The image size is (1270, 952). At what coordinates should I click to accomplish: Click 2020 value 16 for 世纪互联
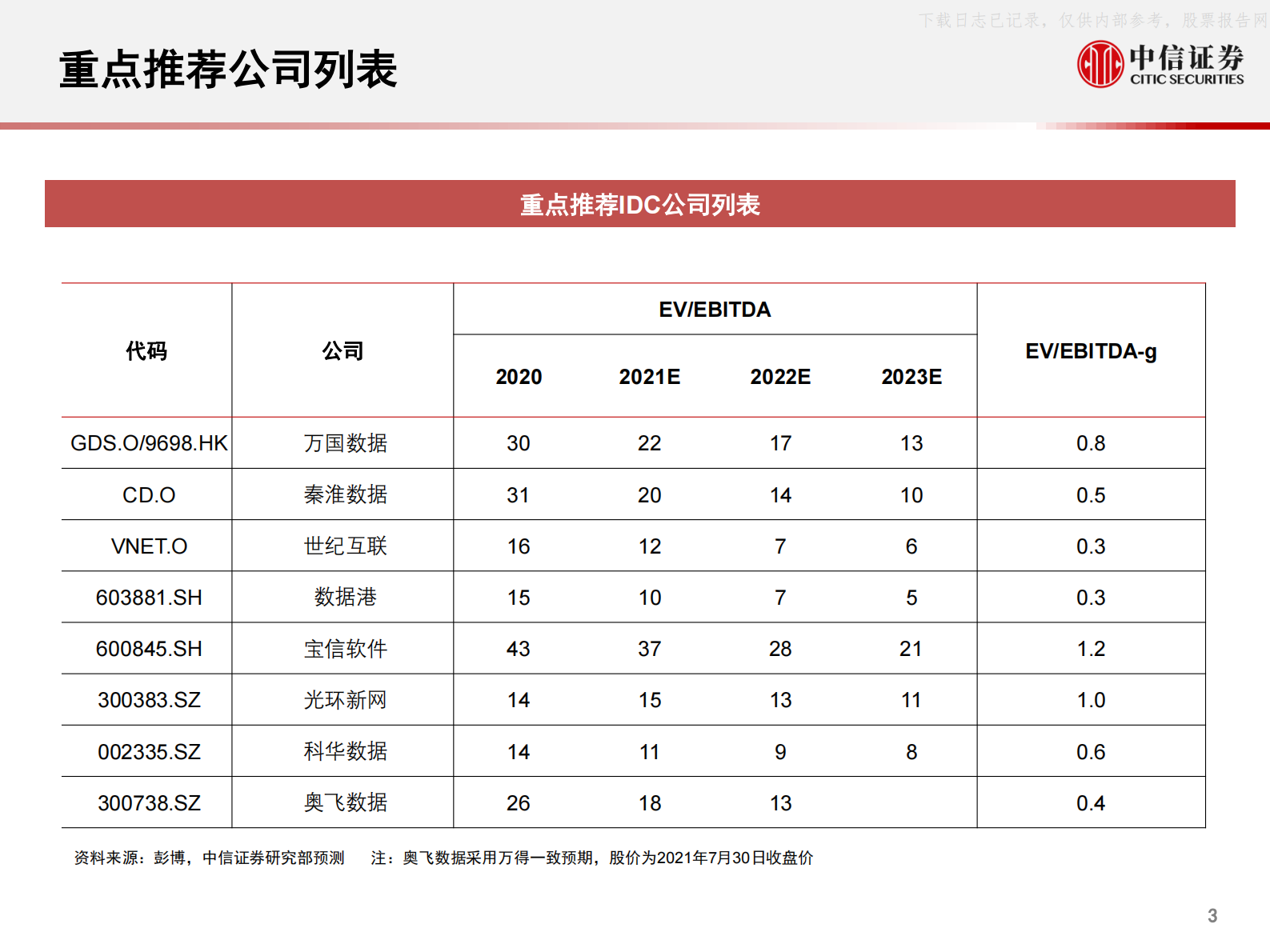(x=519, y=546)
